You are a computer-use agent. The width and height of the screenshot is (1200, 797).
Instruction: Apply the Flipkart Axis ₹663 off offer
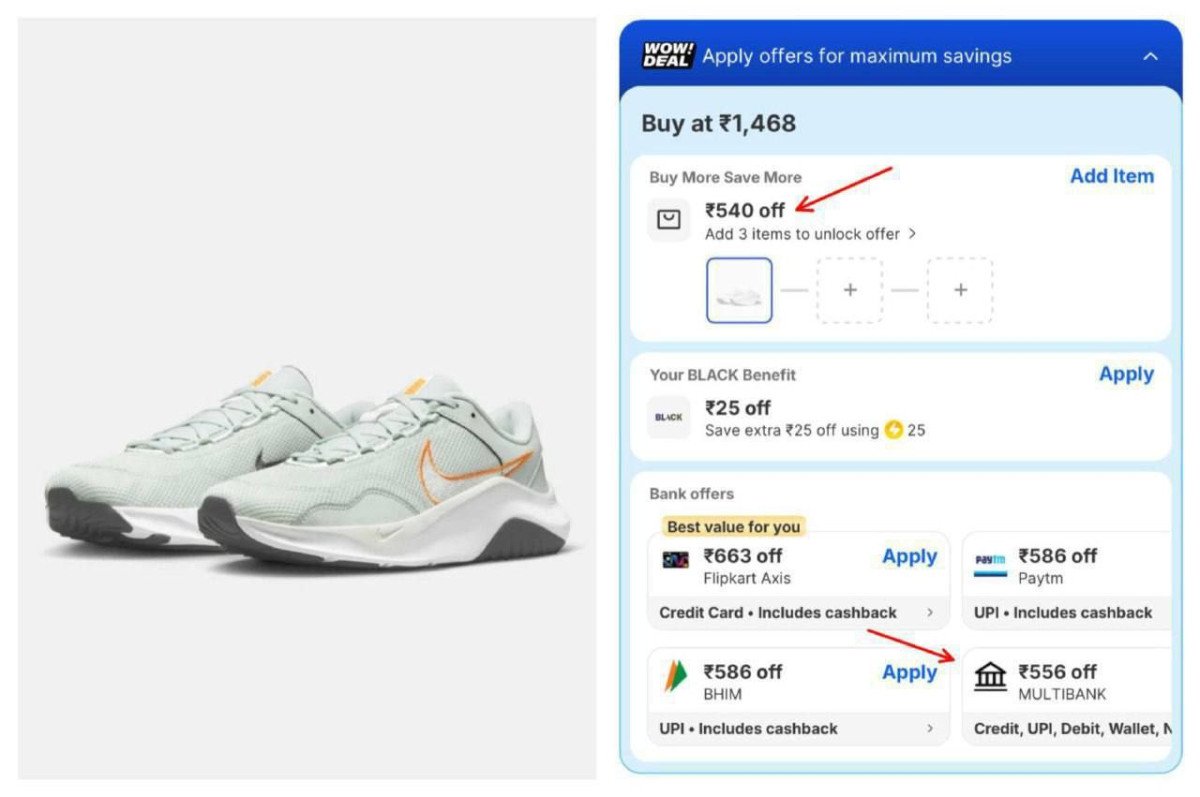pyautogui.click(x=909, y=556)
